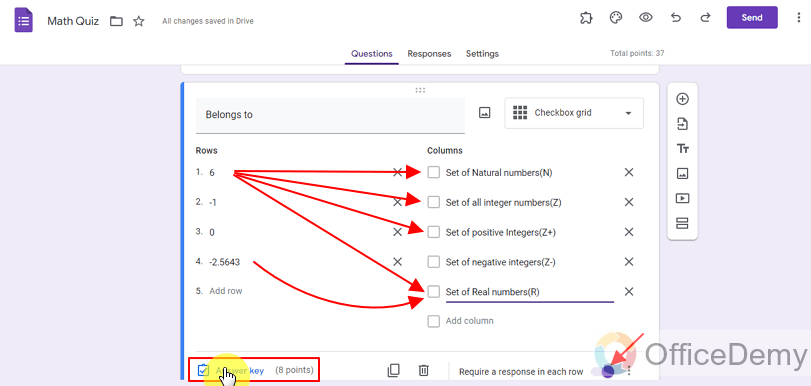Remove Set of all integer numbers(Z) column
The height and width of the screenshot is (386, 811).
pos(629,202)
